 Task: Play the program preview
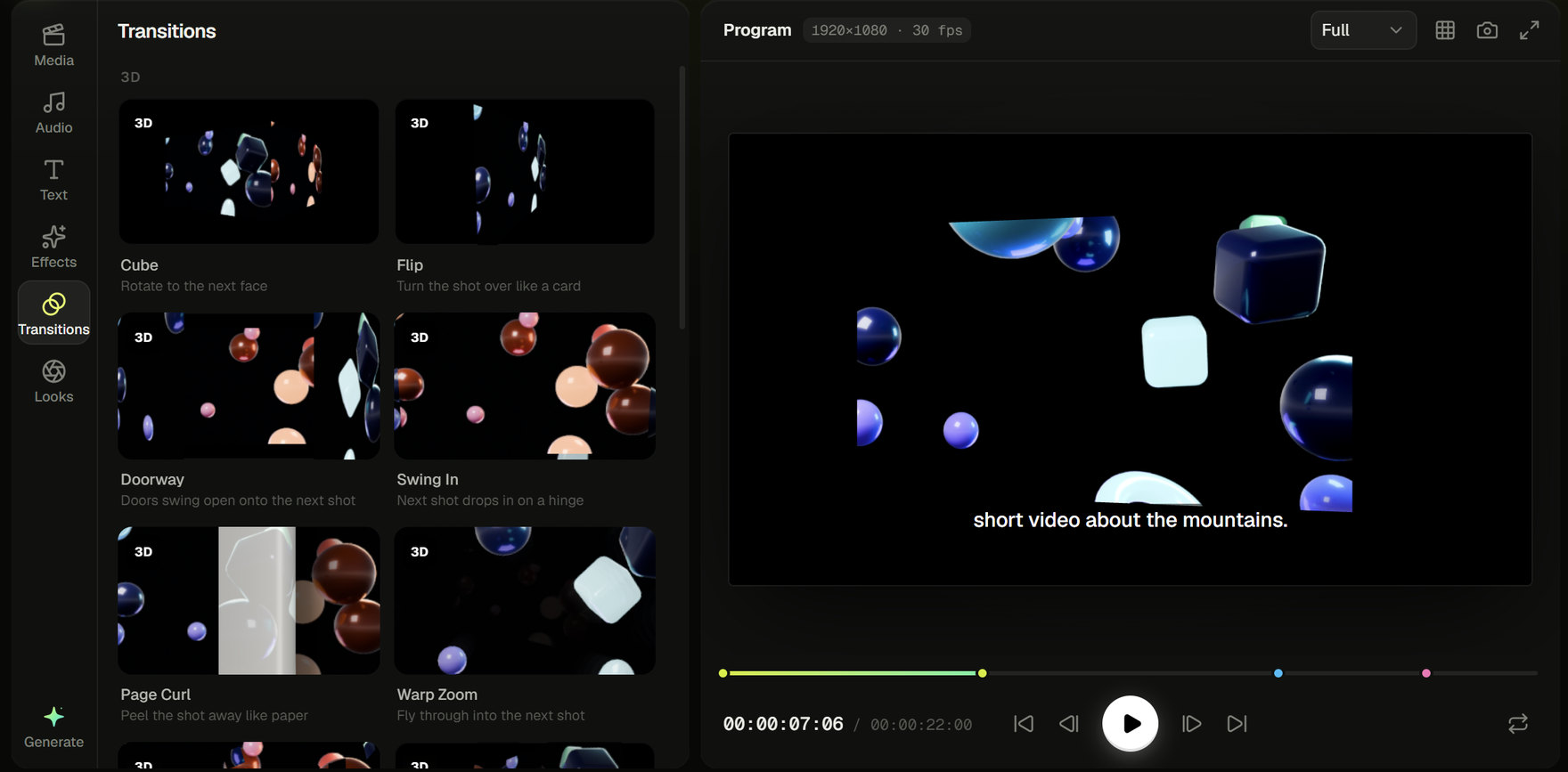pyautogui.click(x=1131, y=723)
